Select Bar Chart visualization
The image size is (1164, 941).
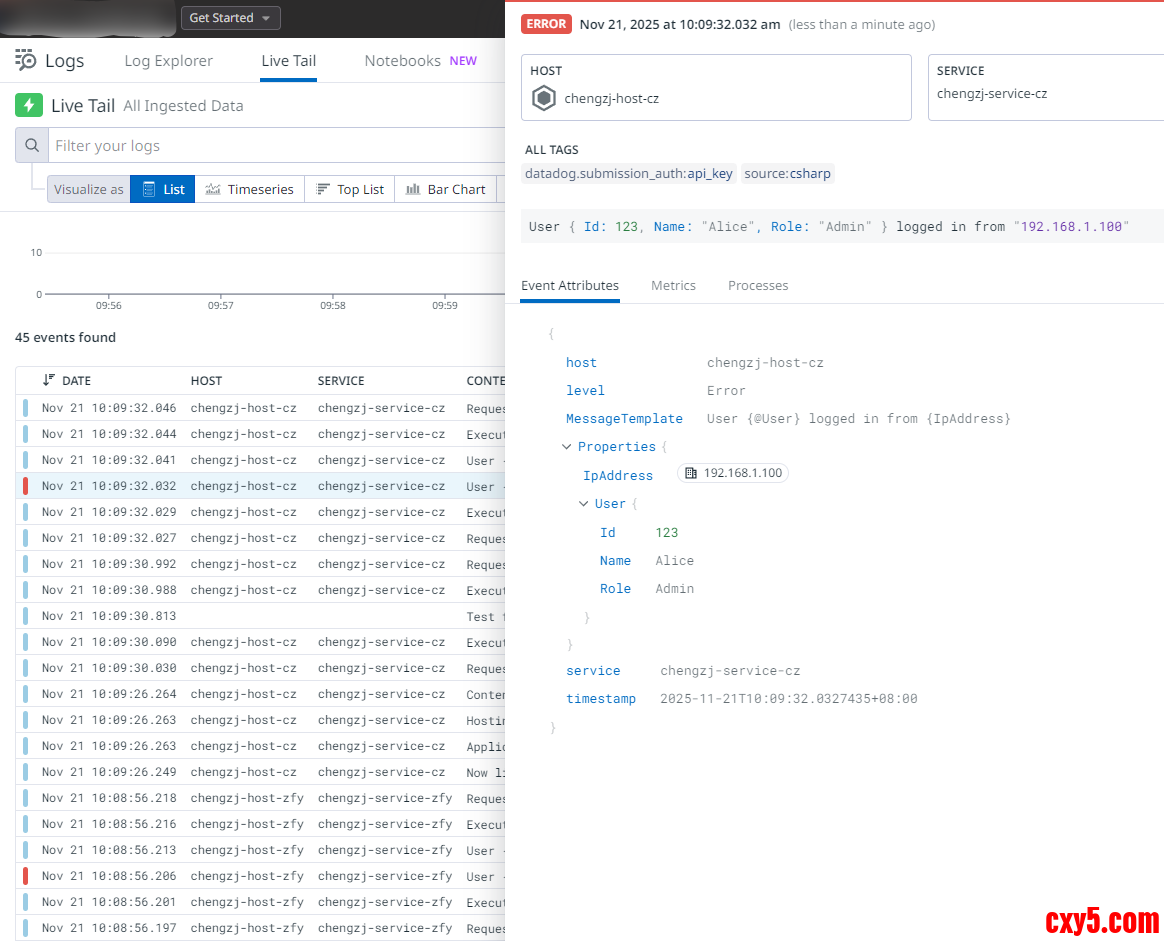(x=446, y=189)
